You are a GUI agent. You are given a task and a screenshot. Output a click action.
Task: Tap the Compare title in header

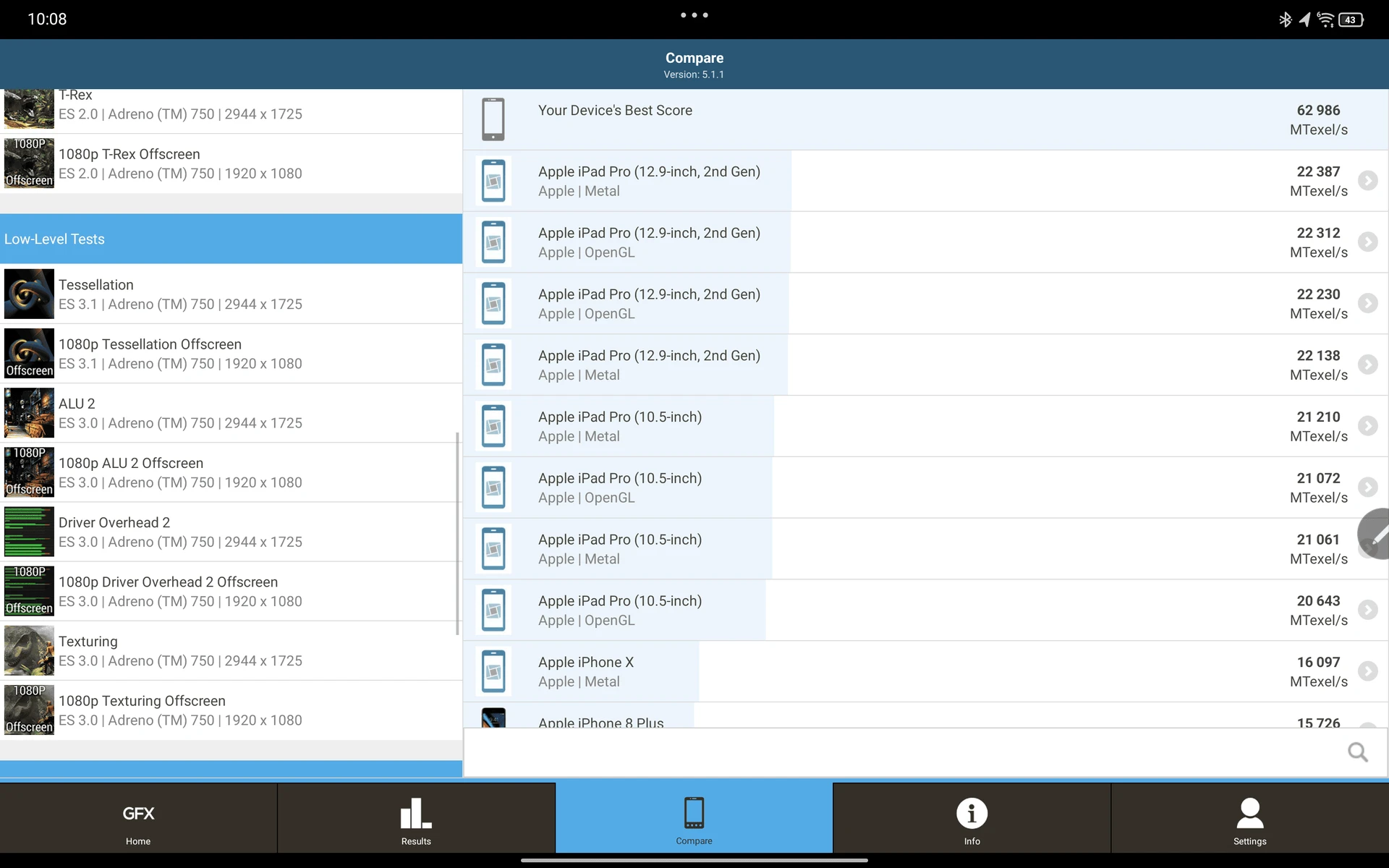[694, 58]
